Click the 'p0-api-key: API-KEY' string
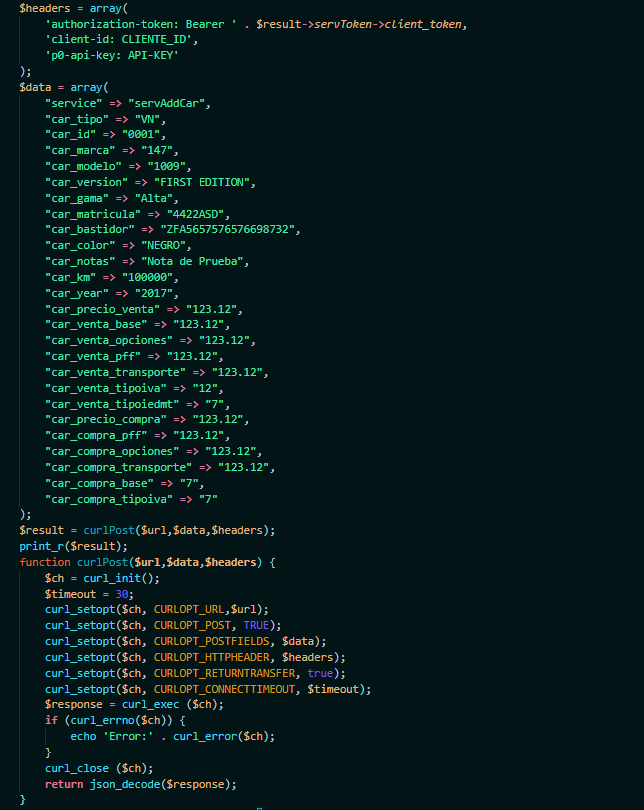This screenshot has height=810, width=644. pos(111,55)
